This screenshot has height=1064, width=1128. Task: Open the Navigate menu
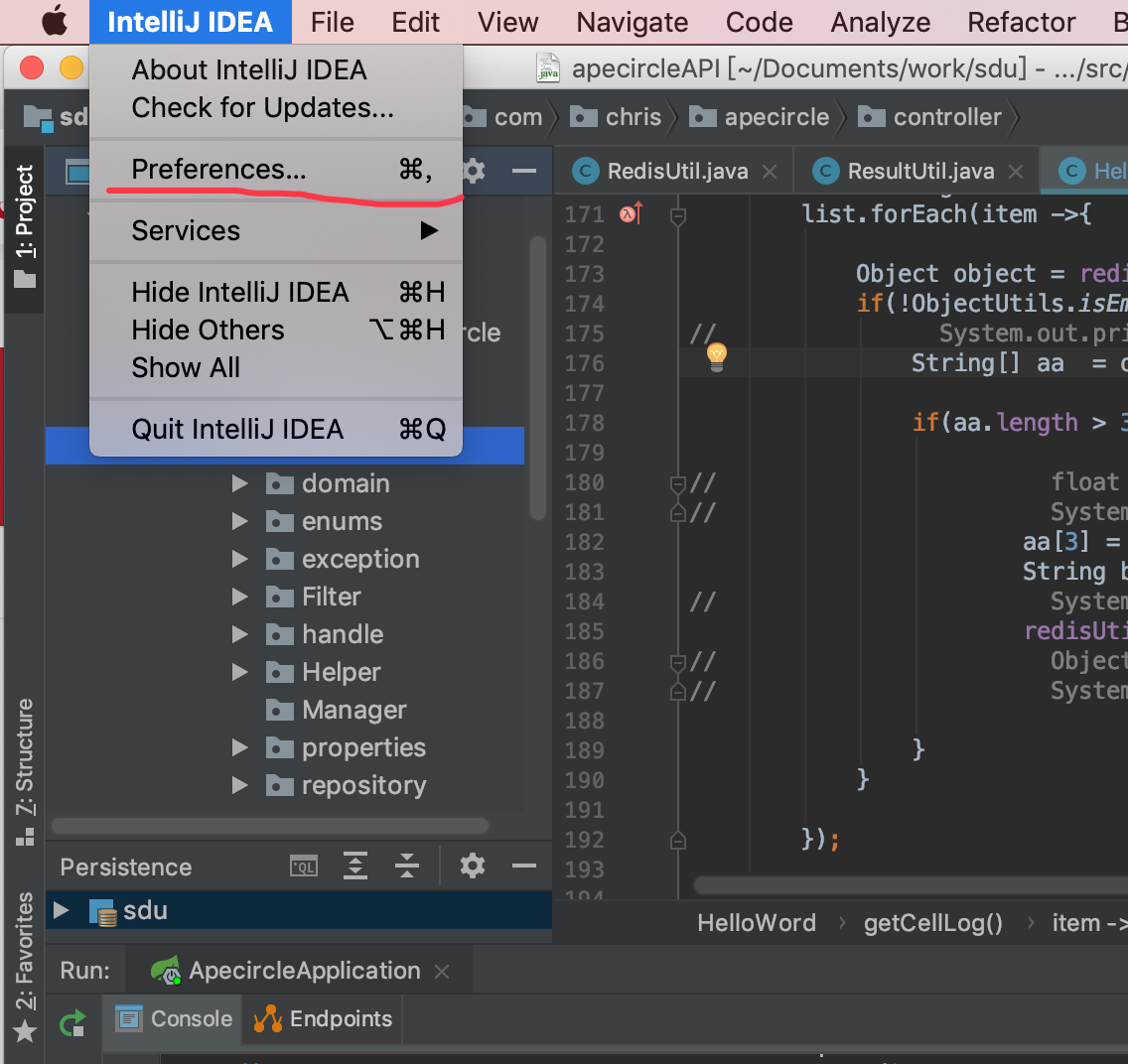[632, 22]
